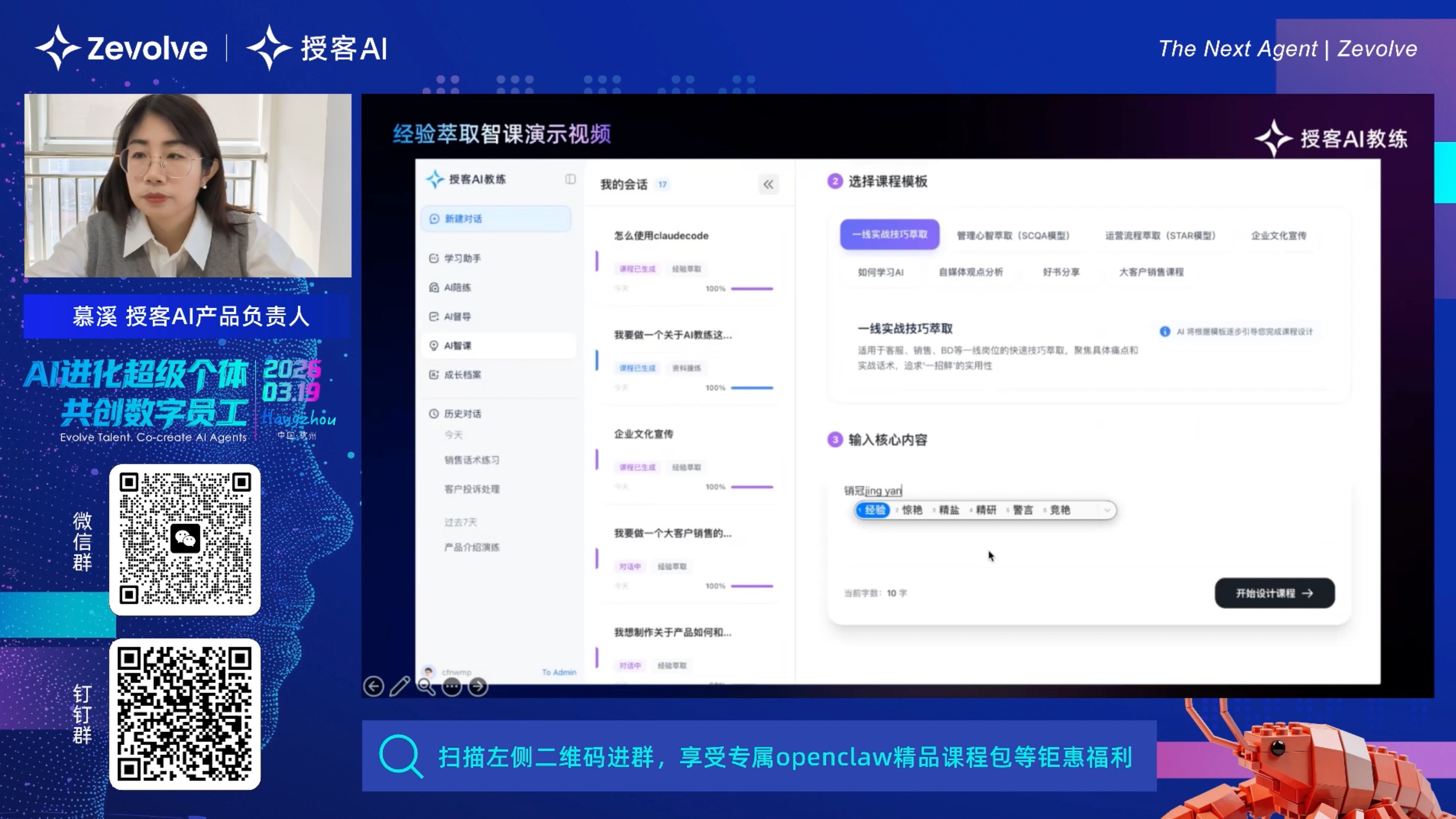1456x819 pixels.
Task: Click the previous slide arrow icon
Action: coord(373,687)
